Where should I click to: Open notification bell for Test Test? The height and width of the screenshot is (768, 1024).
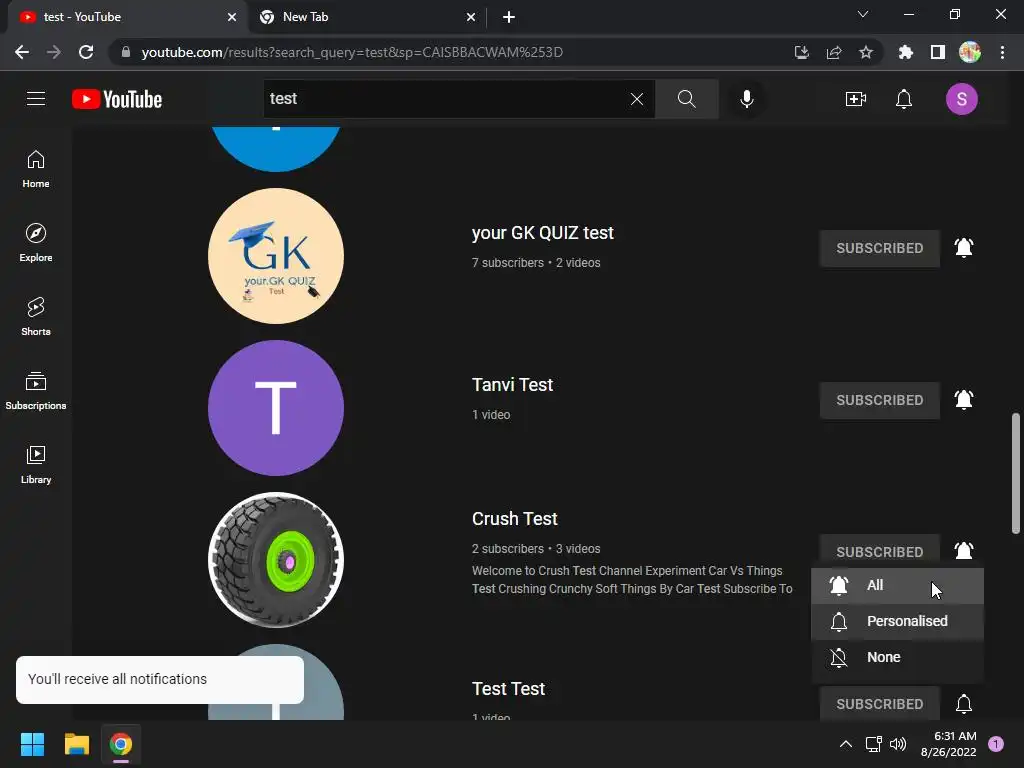pos(964,703)
